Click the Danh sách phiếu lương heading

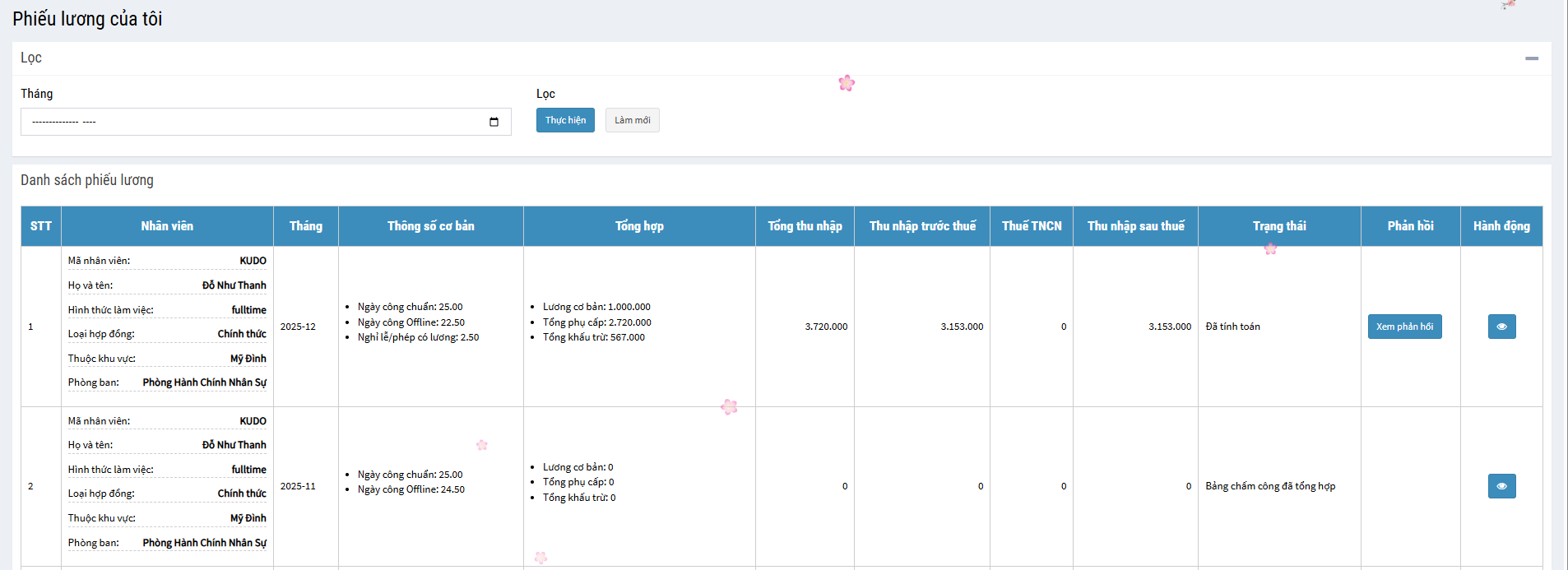pos(87,180)
